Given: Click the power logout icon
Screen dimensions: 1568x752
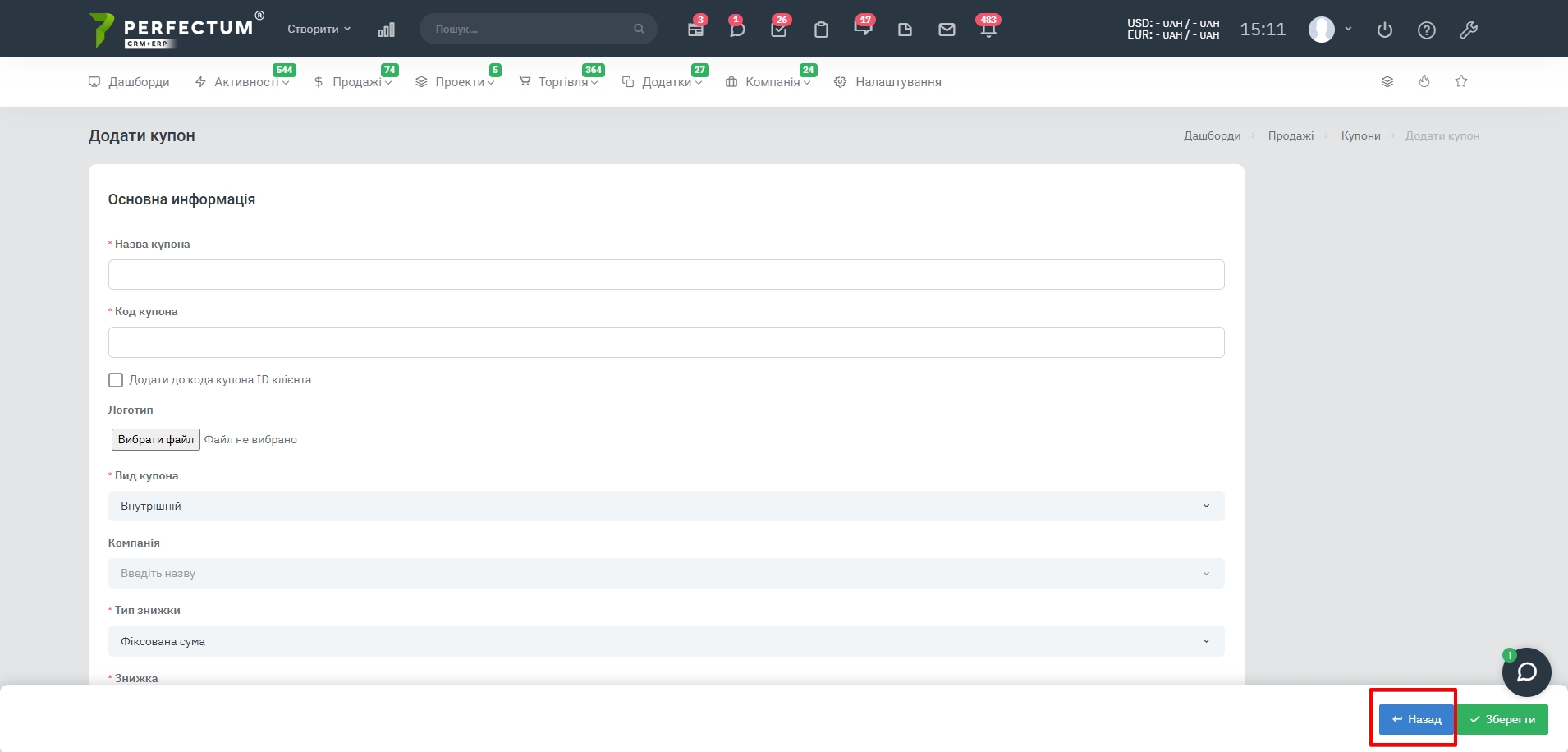Looking at the screenshot, I should 1385,30.
